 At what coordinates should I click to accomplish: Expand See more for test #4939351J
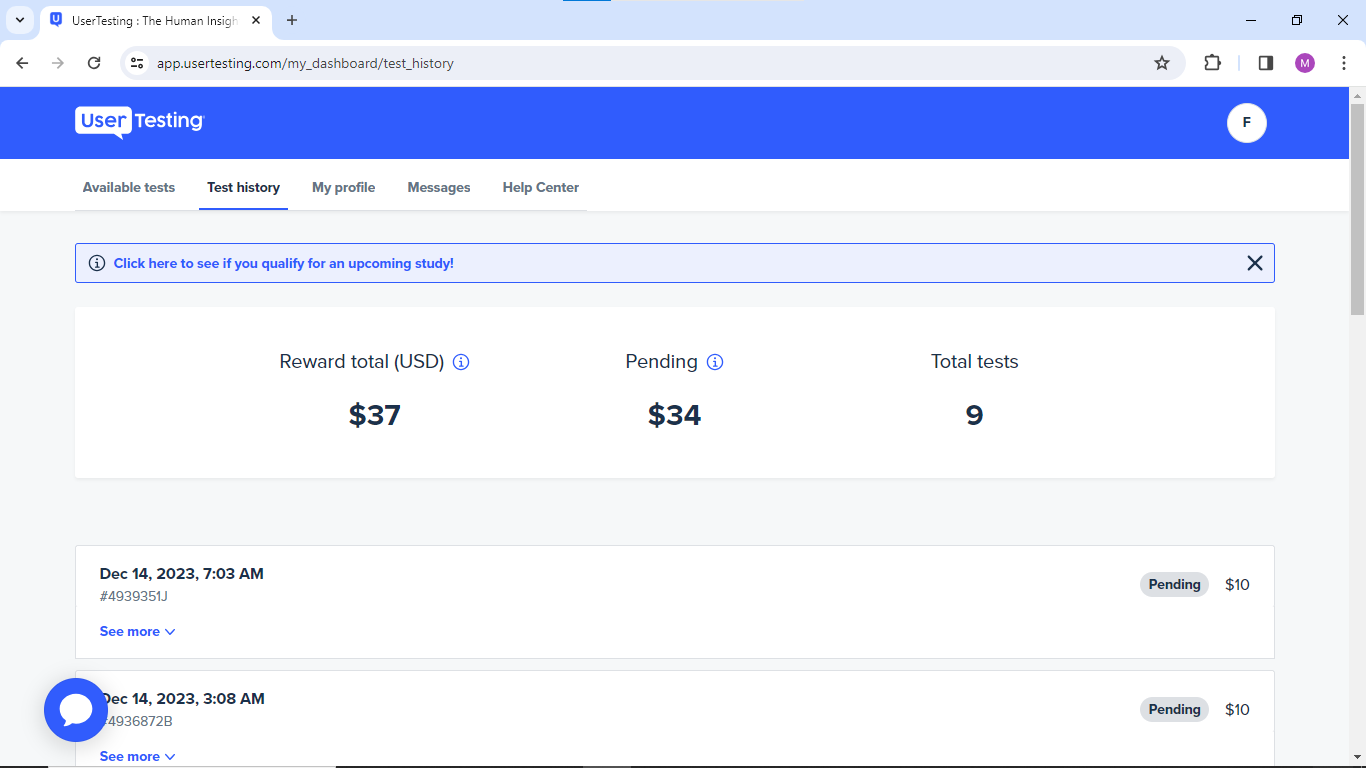point(137,632)
